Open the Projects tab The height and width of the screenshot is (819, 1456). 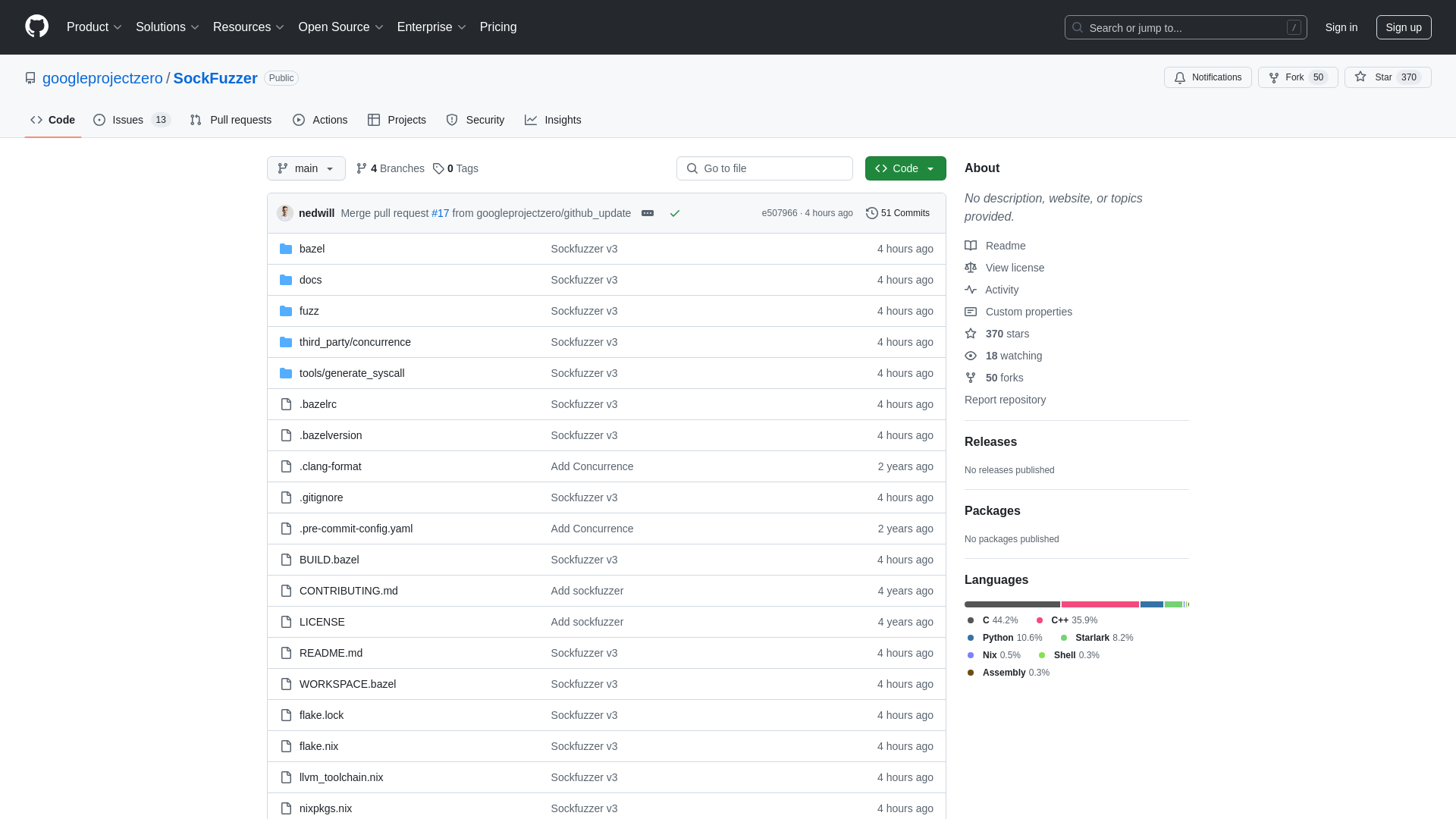(397, 120)
